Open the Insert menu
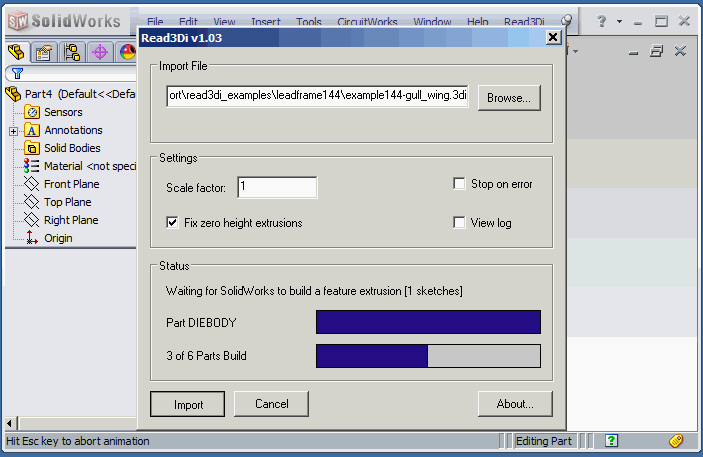The width and height of the screenshot is (703, 457). [266, 22]
